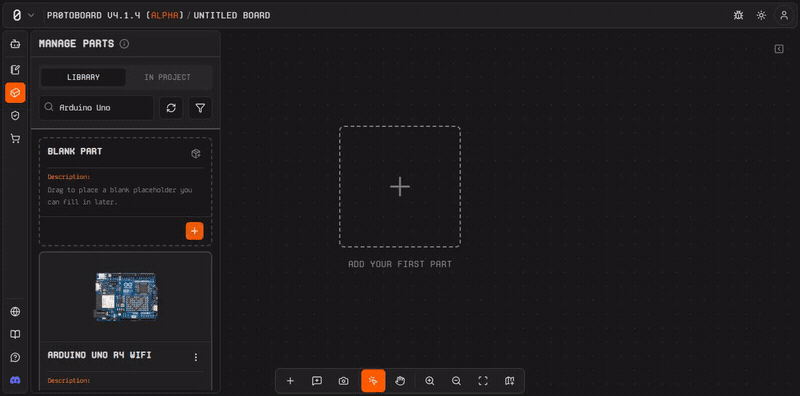Add the Blank Part with orange plus

[x=194, y=231]
